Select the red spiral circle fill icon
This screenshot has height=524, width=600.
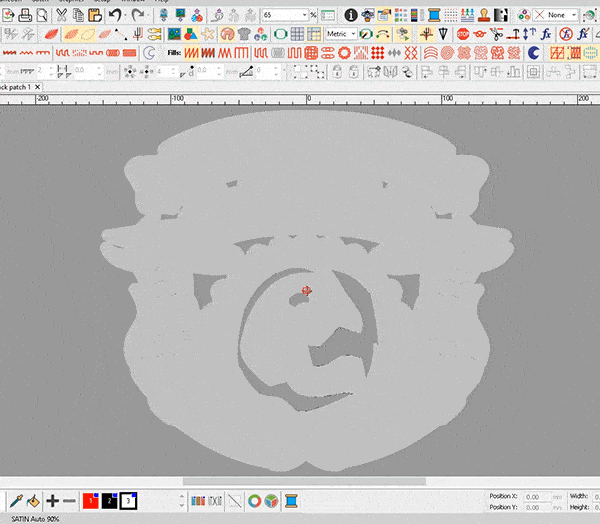[x=447, y=53]
